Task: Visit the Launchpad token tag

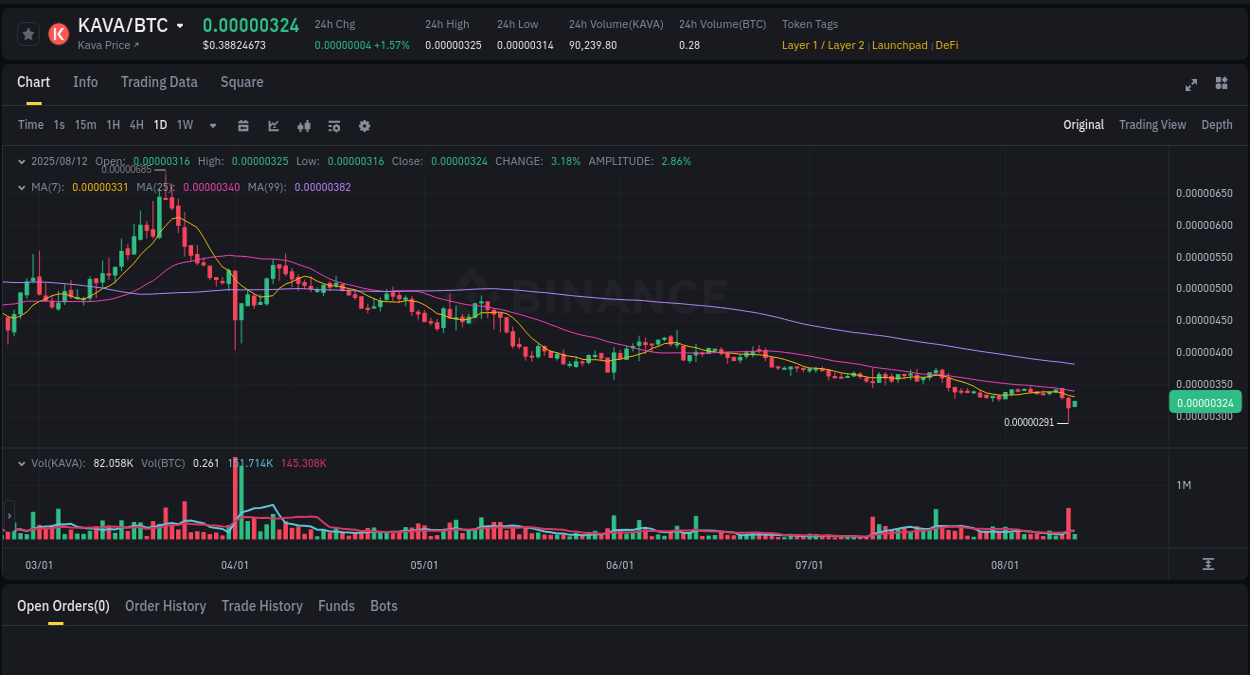Action: [899, 45]
